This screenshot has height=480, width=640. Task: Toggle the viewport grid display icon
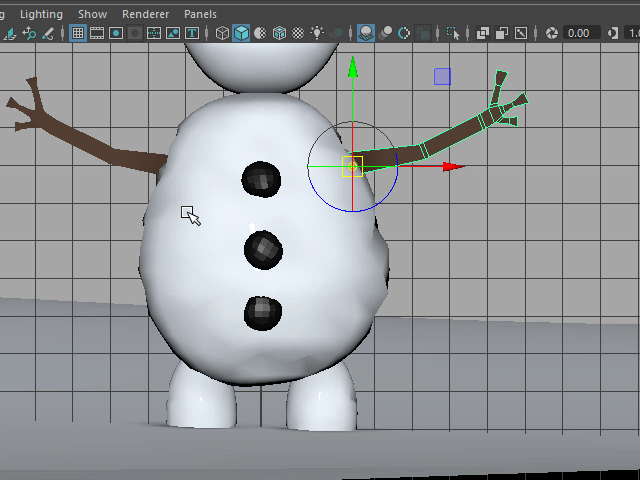click(x=78, y=33)
